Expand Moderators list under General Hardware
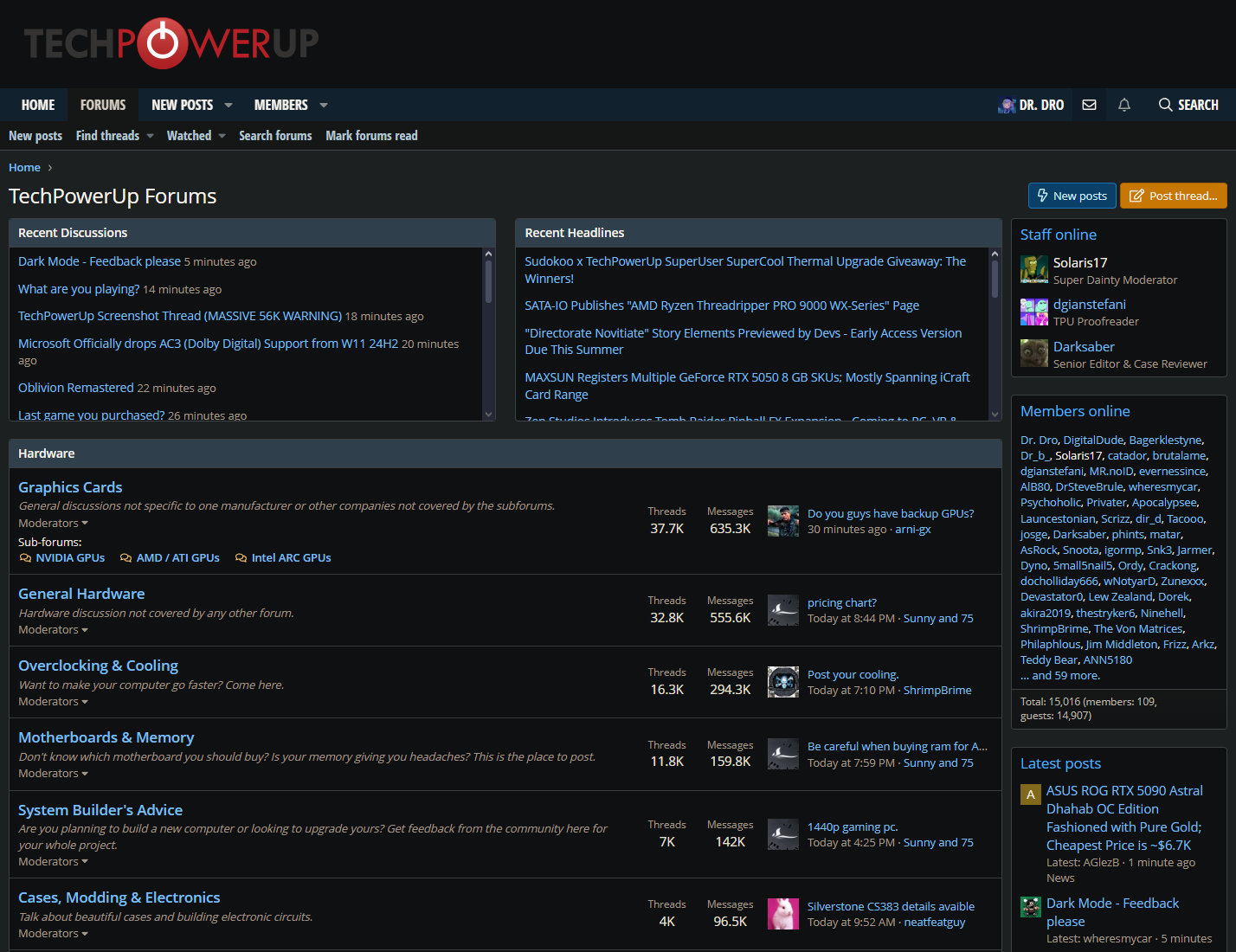This screenshot has width=1236, height=952. [x=54, y=630]
